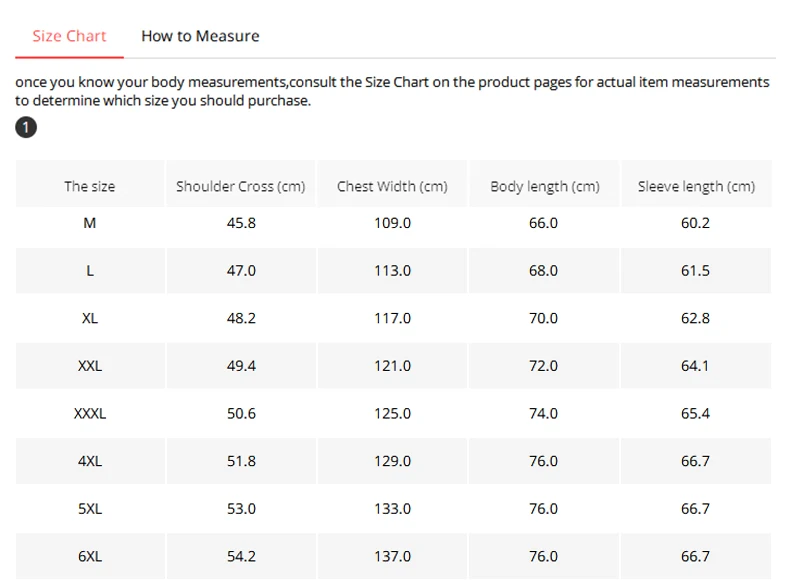Click body length value 70.0
The image size is (790, 587).
tap(543, 318)
